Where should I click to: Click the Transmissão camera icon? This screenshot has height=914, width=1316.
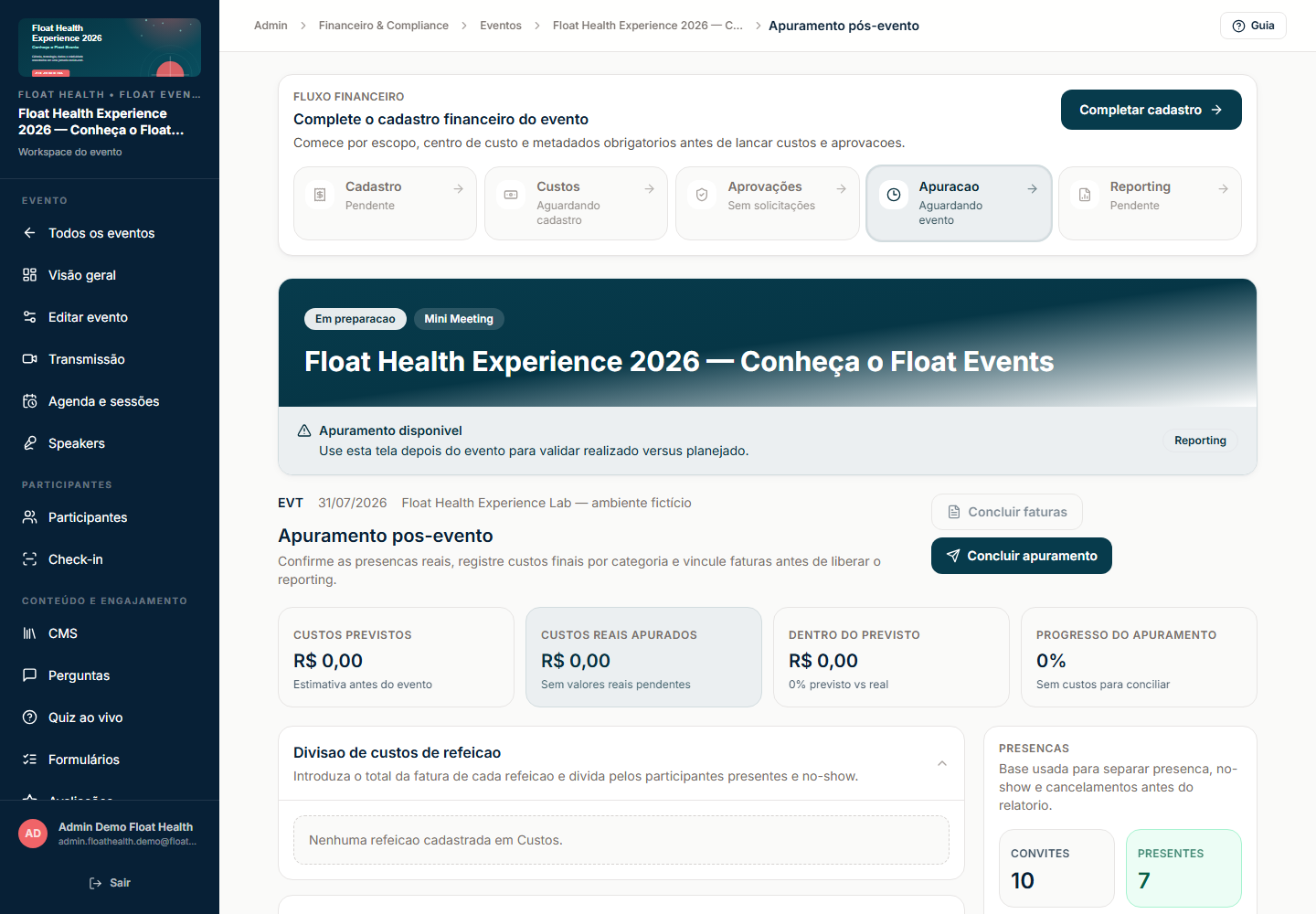(29, 359)
